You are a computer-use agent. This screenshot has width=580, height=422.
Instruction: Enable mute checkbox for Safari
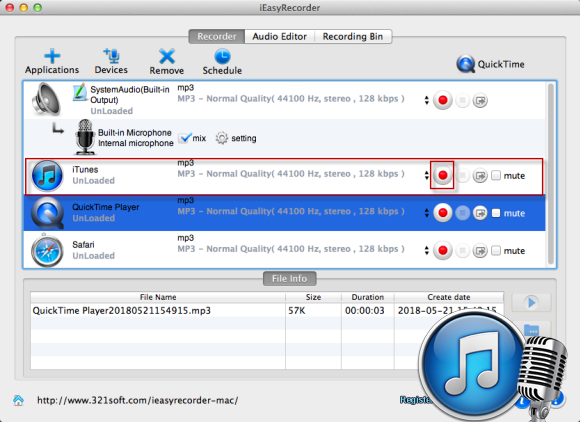(496, 251)
